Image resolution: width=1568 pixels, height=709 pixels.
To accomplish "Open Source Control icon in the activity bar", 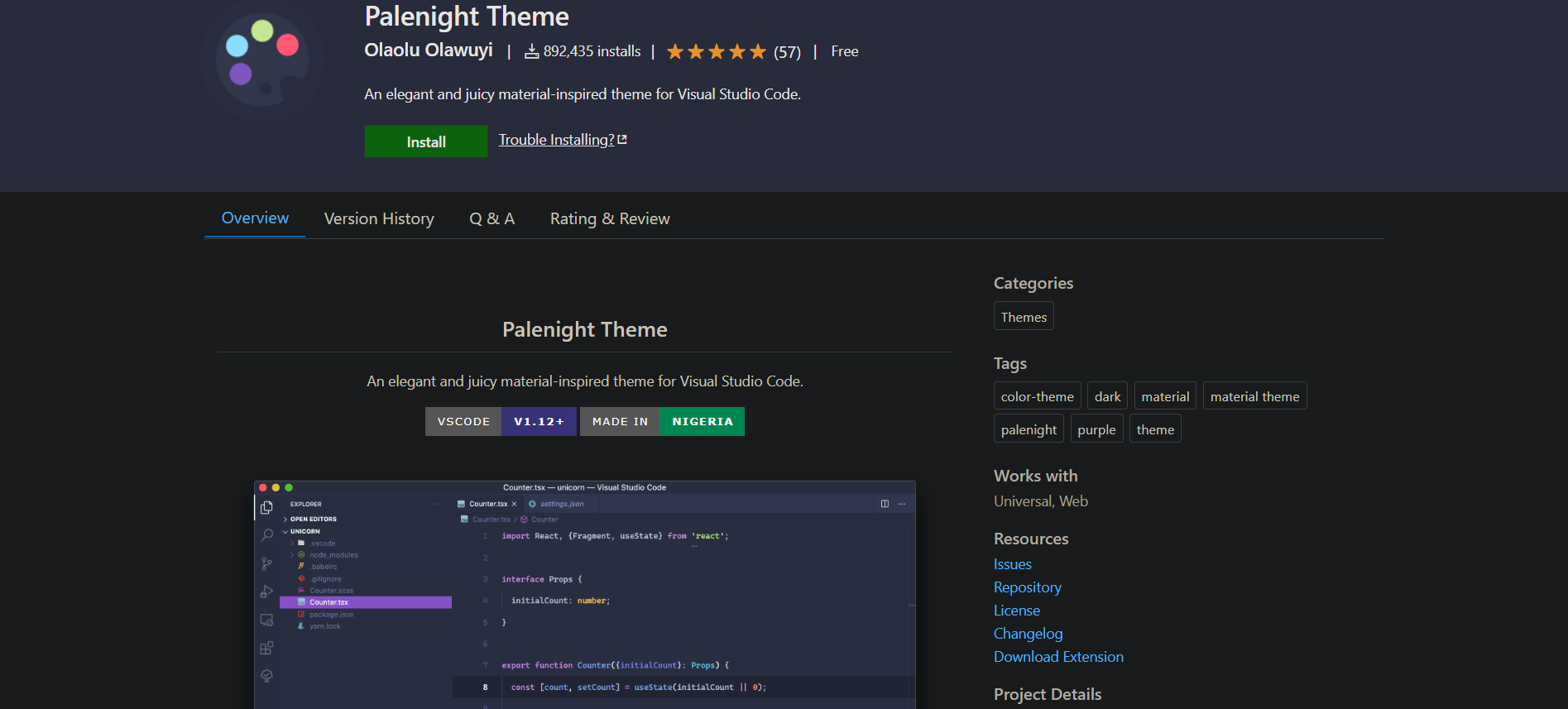I will [x=266, y=563].
